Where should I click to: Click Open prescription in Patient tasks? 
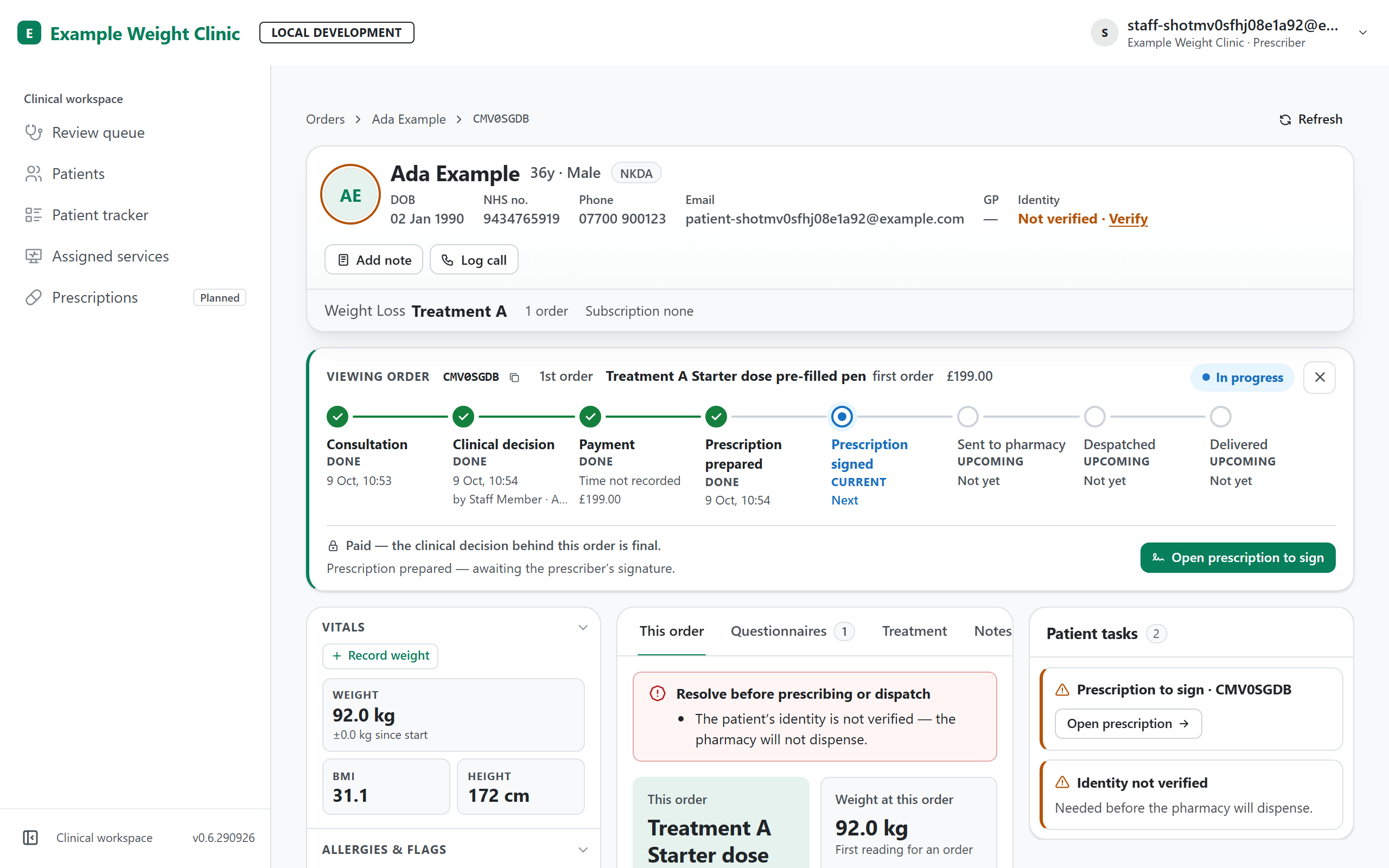pyautogui.click(x=1128, y=724)
